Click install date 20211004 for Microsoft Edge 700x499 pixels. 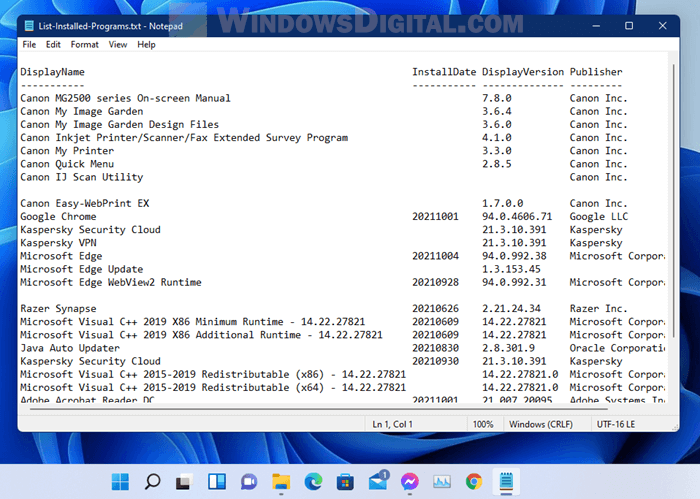pyautogui.click(x=435, y=256)
